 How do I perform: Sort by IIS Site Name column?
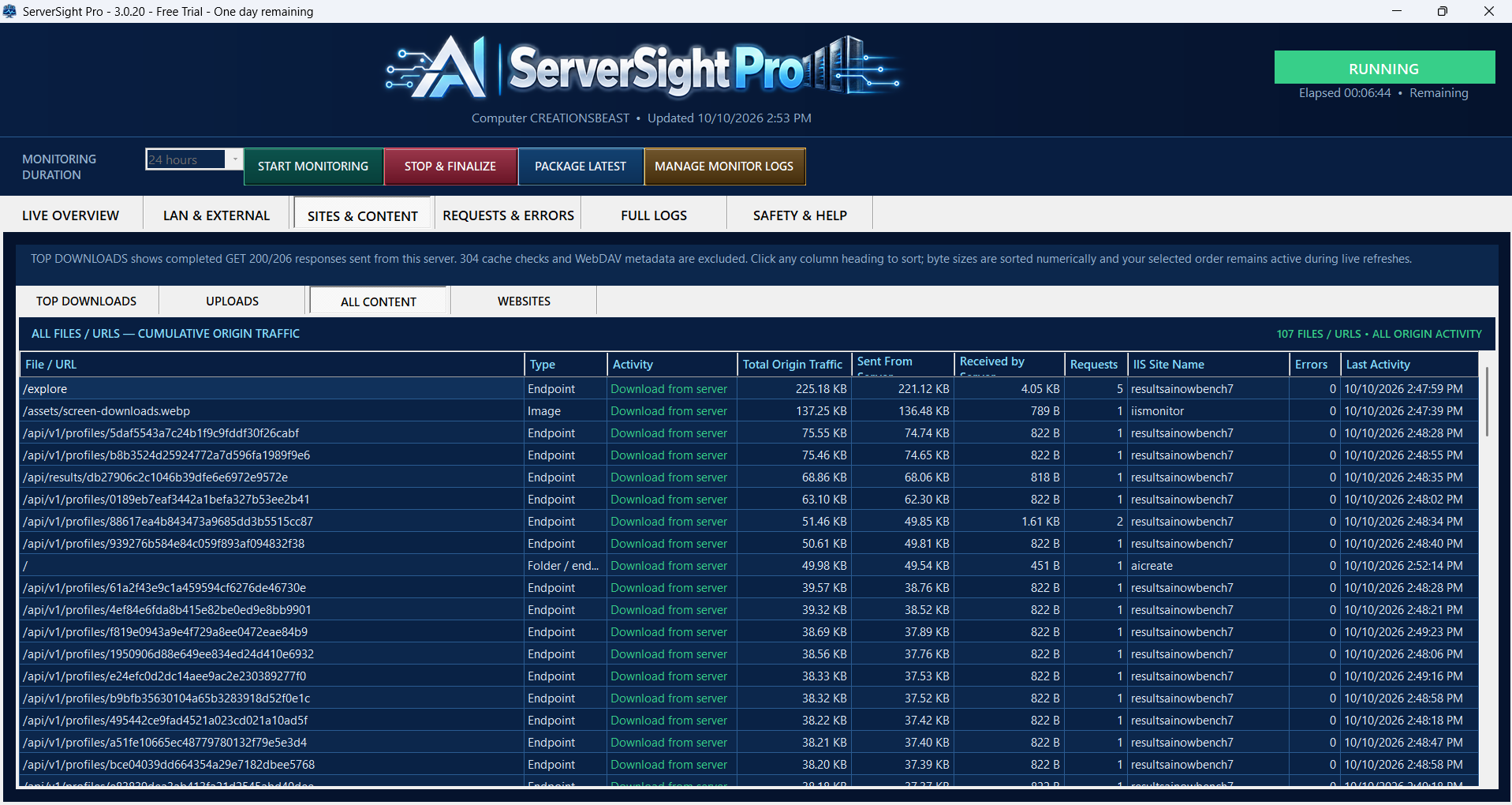coord(1208,365)
